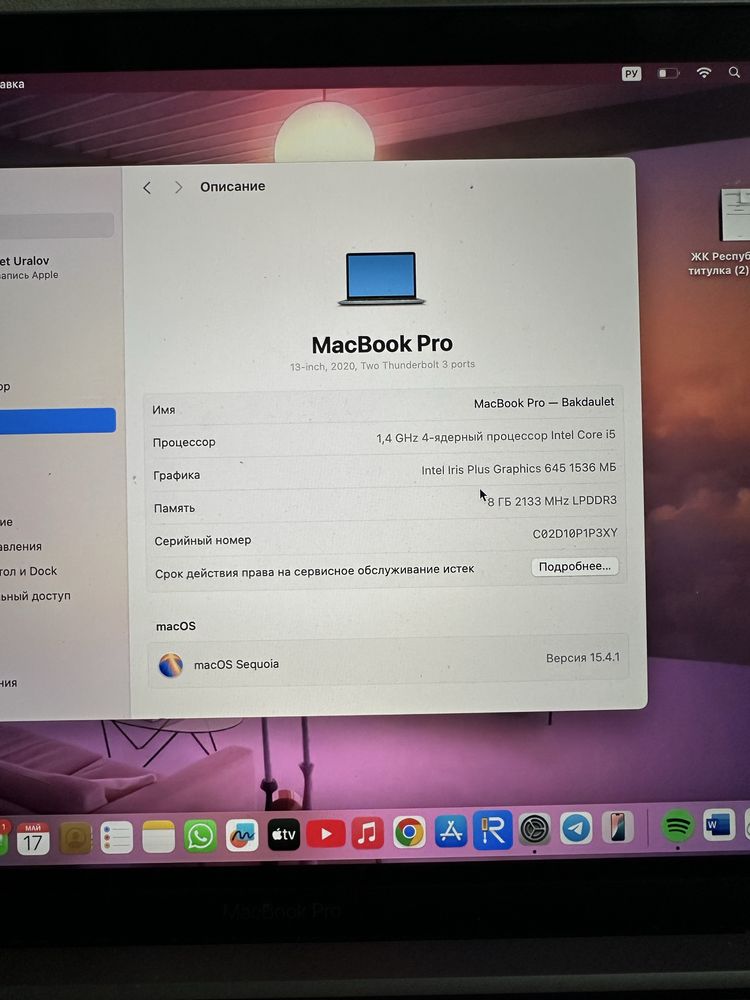Viewport: 750px width, 1000px height.
Task: Open the 'тол и Dock' sidebar item
Action: tap(29, 571)
